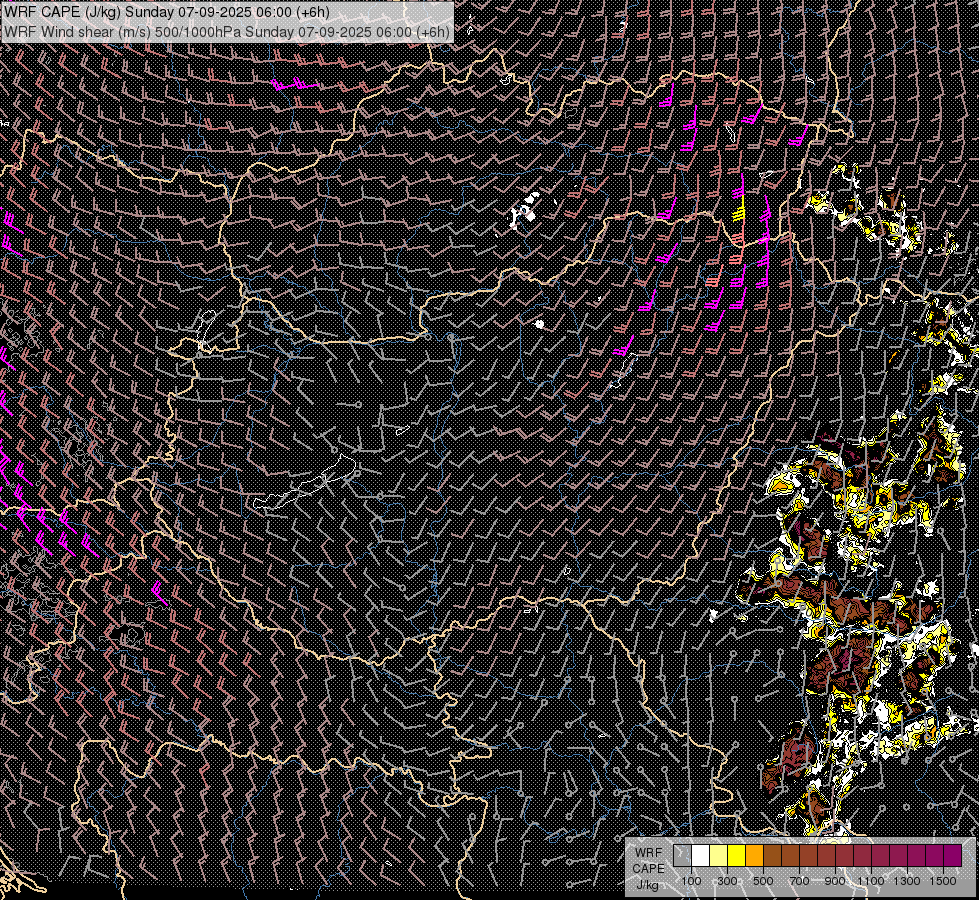Select the gray legend swatch below 100

click(x=682, y=856)
